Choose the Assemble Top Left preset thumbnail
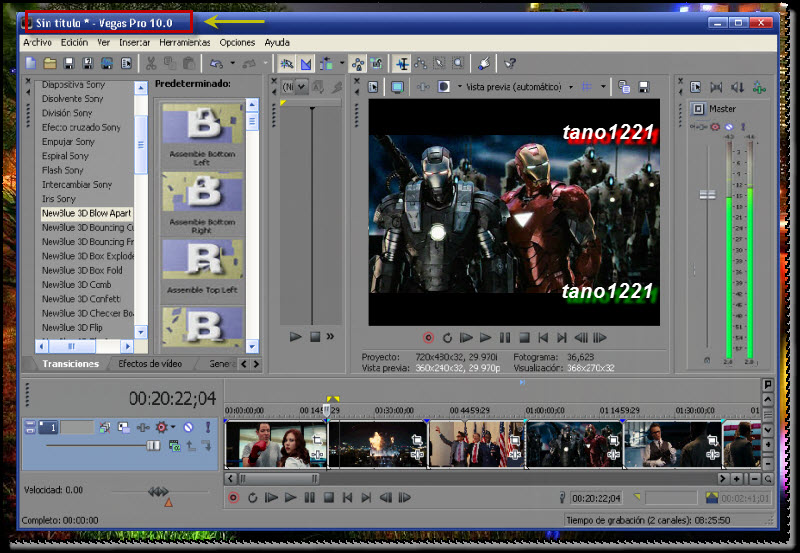Viewport: 800px width, 553px height. (203, 260)
